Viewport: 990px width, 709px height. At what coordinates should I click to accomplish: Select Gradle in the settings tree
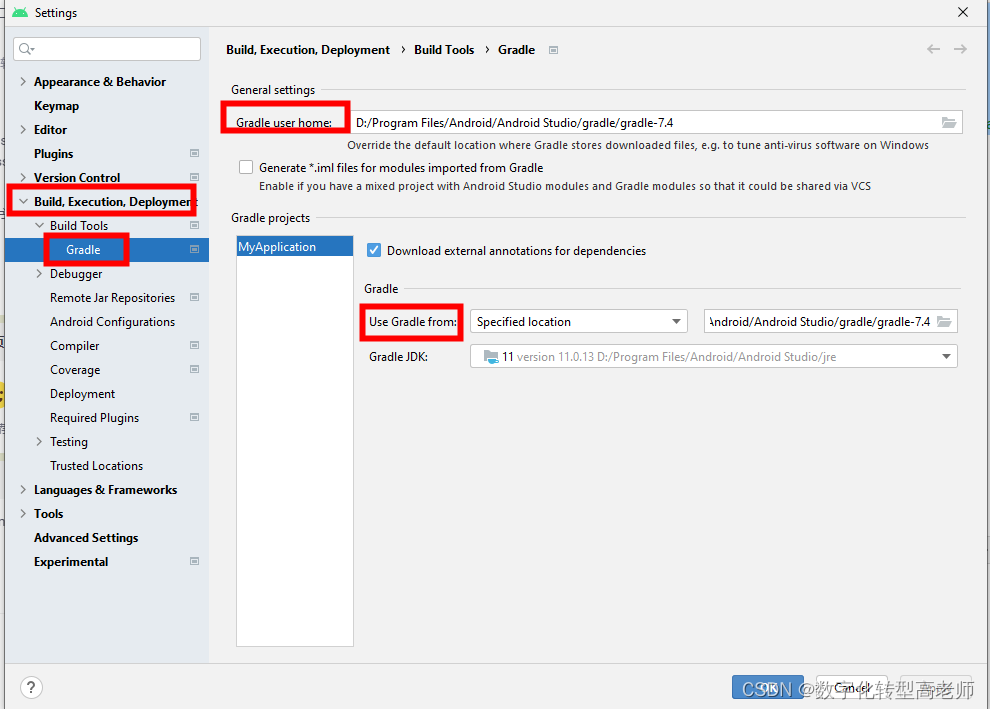pos(83,249)
